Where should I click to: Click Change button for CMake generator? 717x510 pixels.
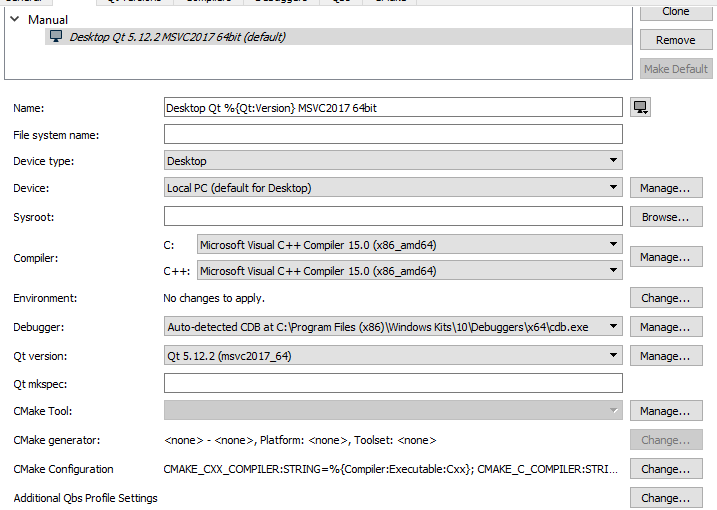[666, 440]
